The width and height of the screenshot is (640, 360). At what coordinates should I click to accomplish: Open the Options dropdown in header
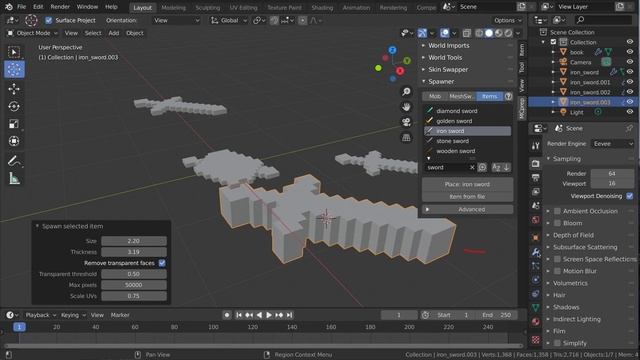click(507, 20)
